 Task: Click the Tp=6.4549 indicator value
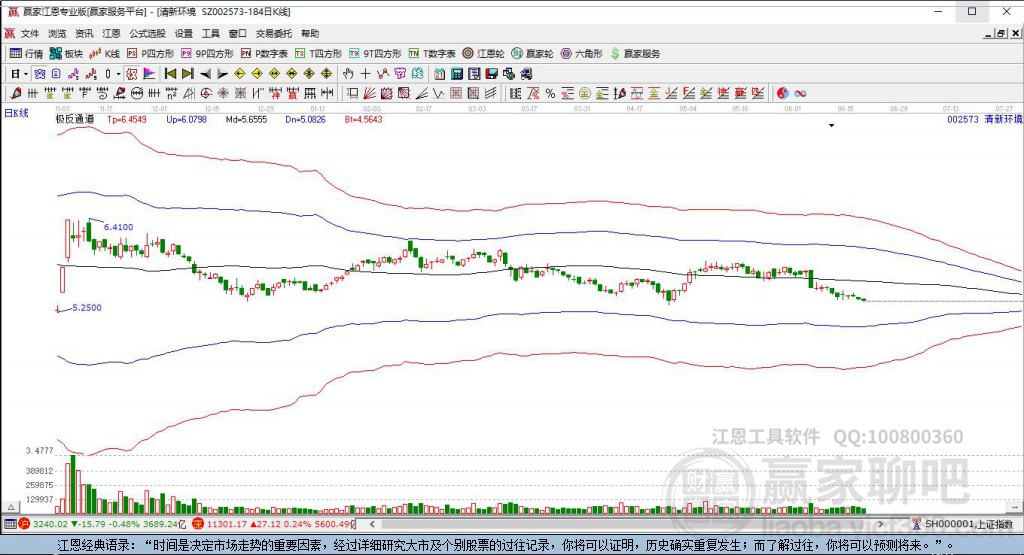click(x=127, y=119)
